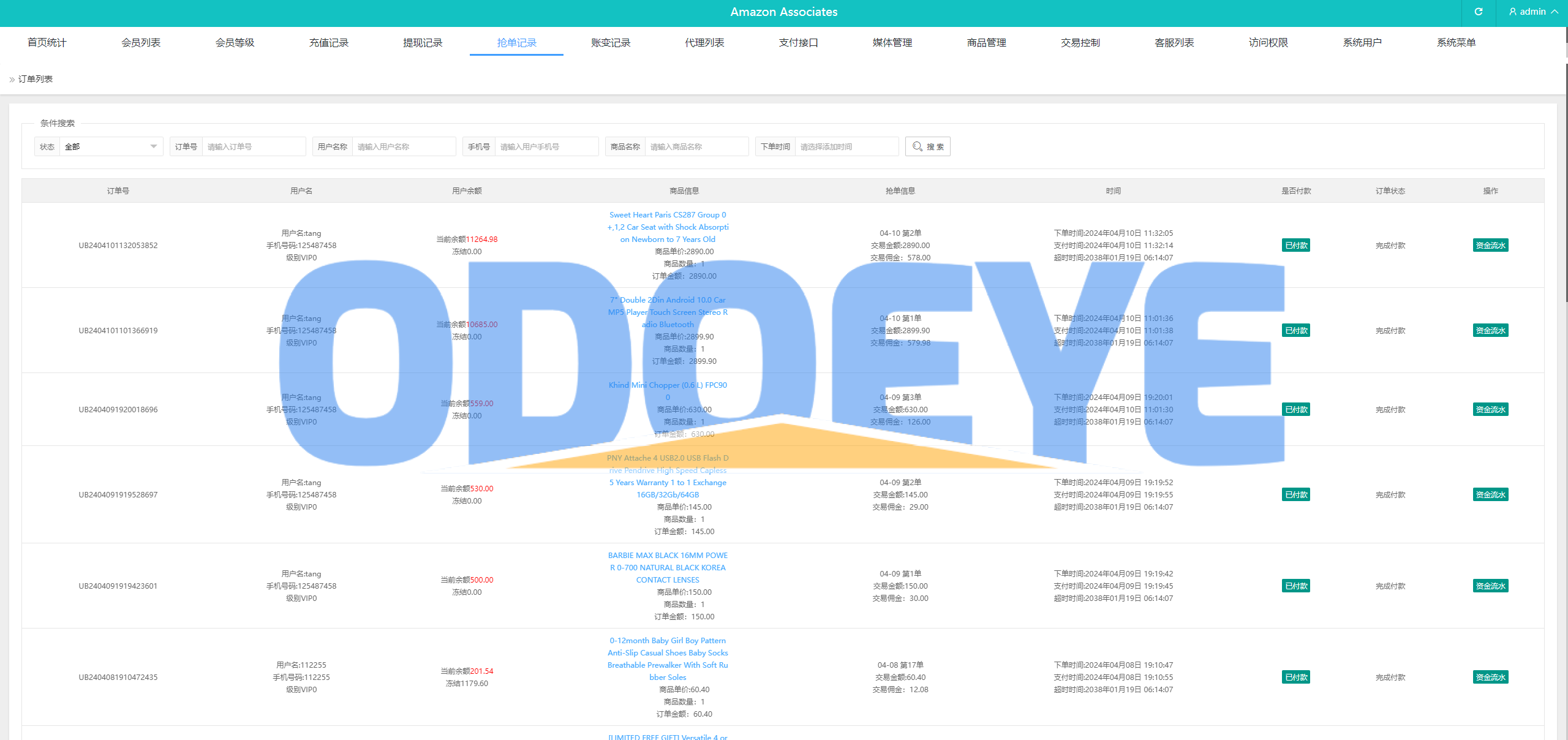Click 资金流水 for order UB2404101132053852
Viewport: 1568px width, 740px height.
click(1490, 246)
